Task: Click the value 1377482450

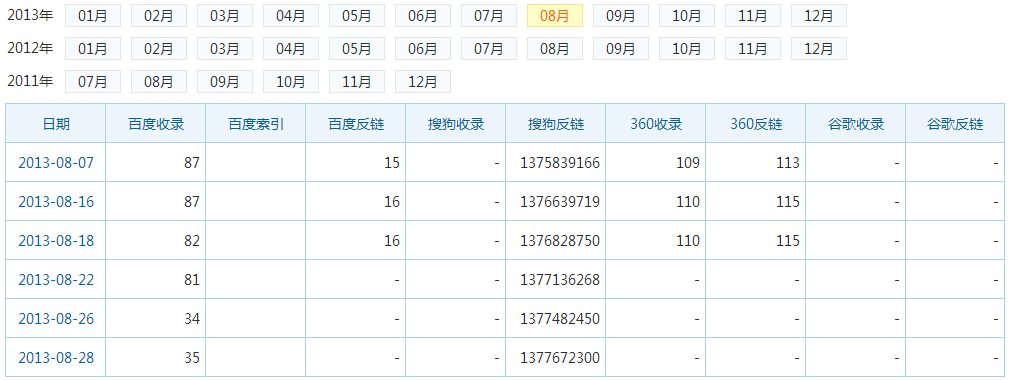Action: (560, 319)
